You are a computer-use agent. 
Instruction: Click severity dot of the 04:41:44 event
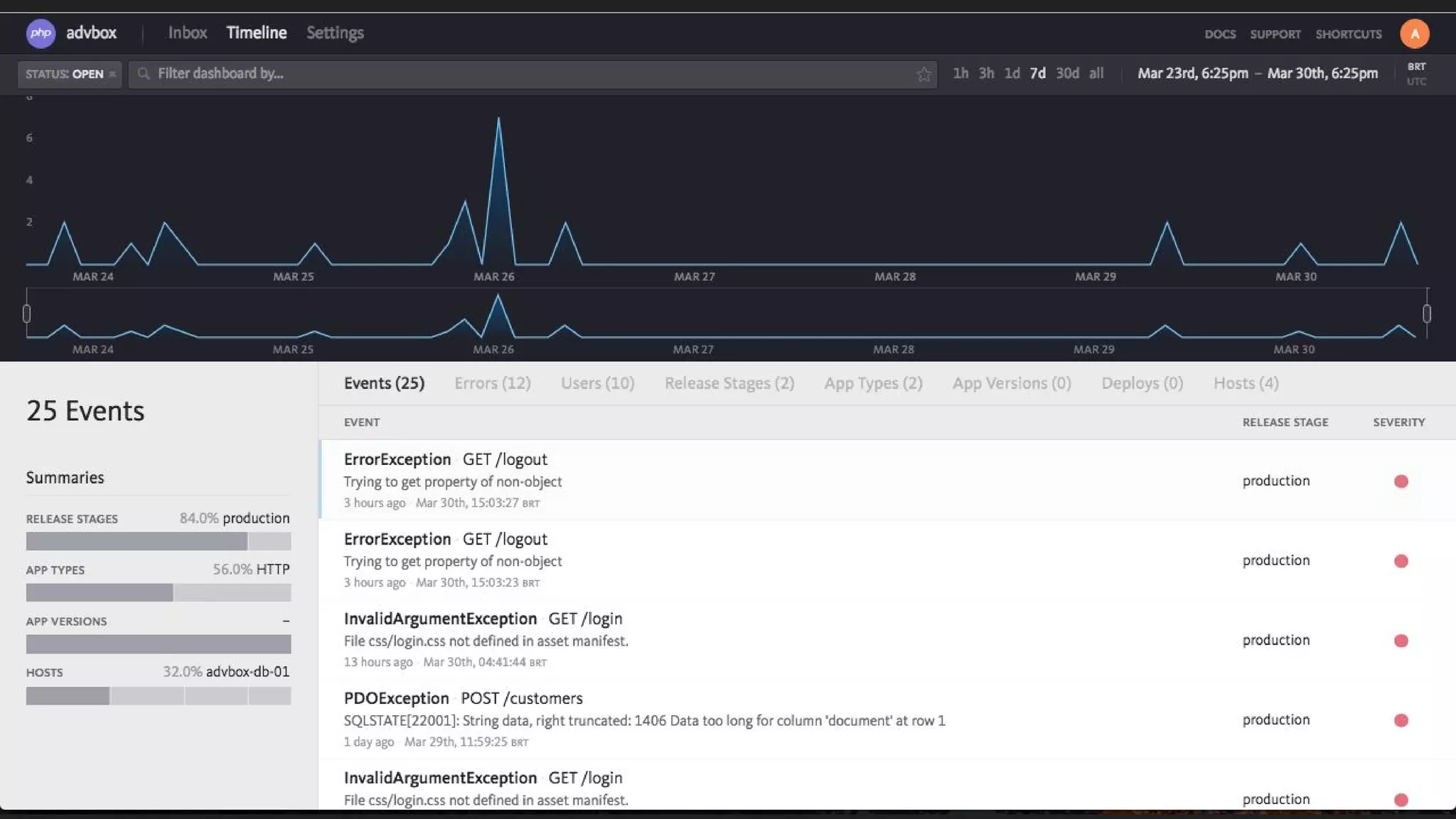[1401, 641]
